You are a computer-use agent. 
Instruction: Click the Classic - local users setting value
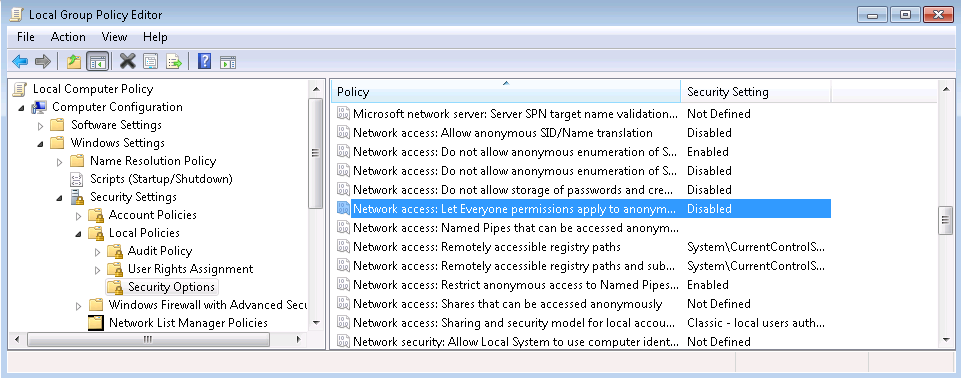click(756, 323)
